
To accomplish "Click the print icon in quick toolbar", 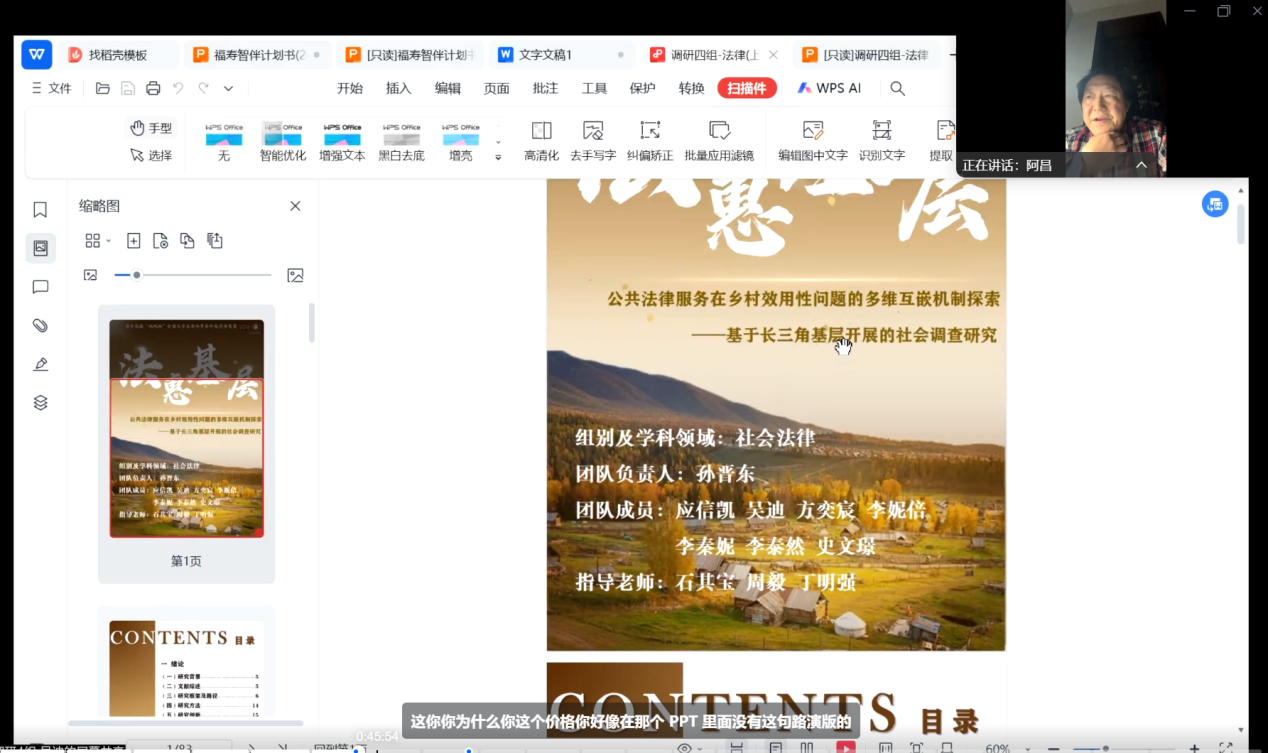I will (153, 88).
